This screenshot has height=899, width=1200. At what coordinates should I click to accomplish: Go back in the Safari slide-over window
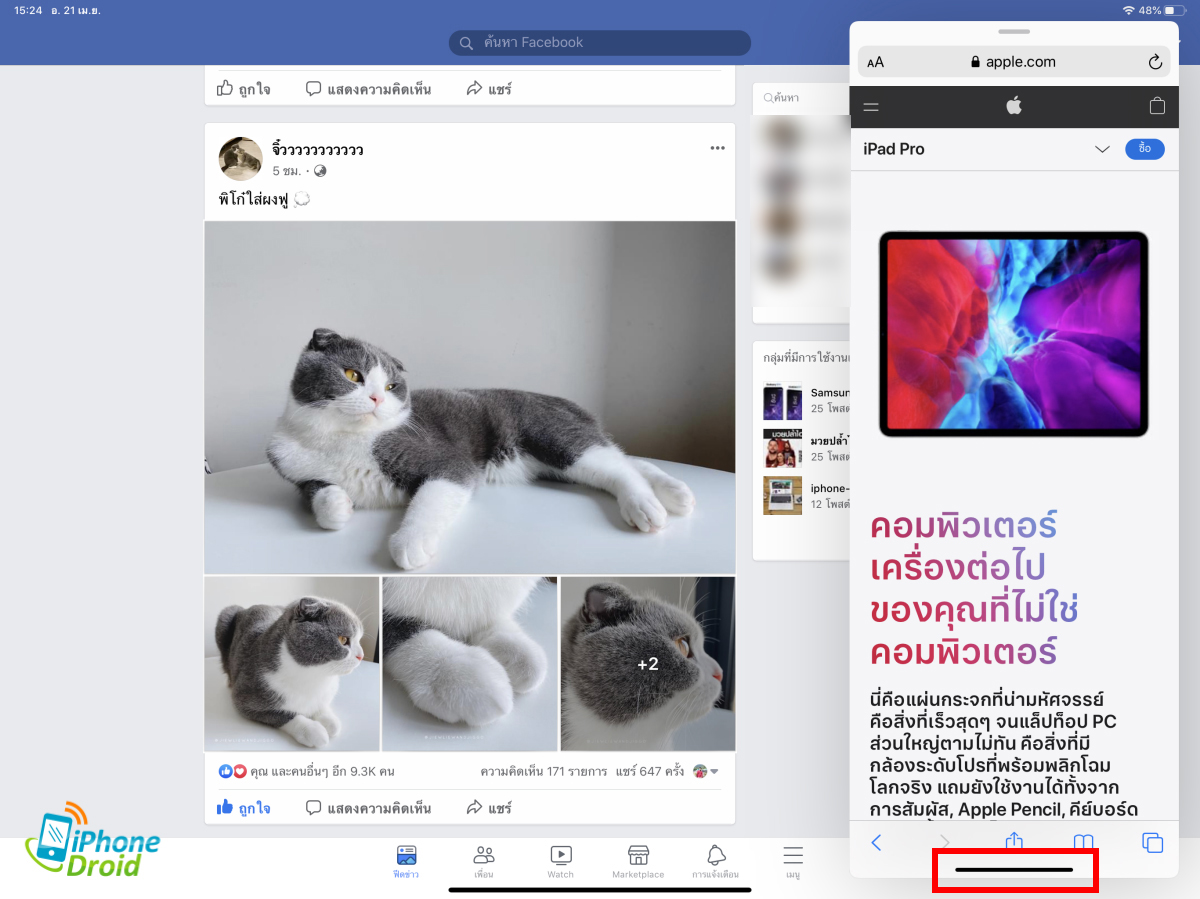pyautogui.click(x=876, y=843)
